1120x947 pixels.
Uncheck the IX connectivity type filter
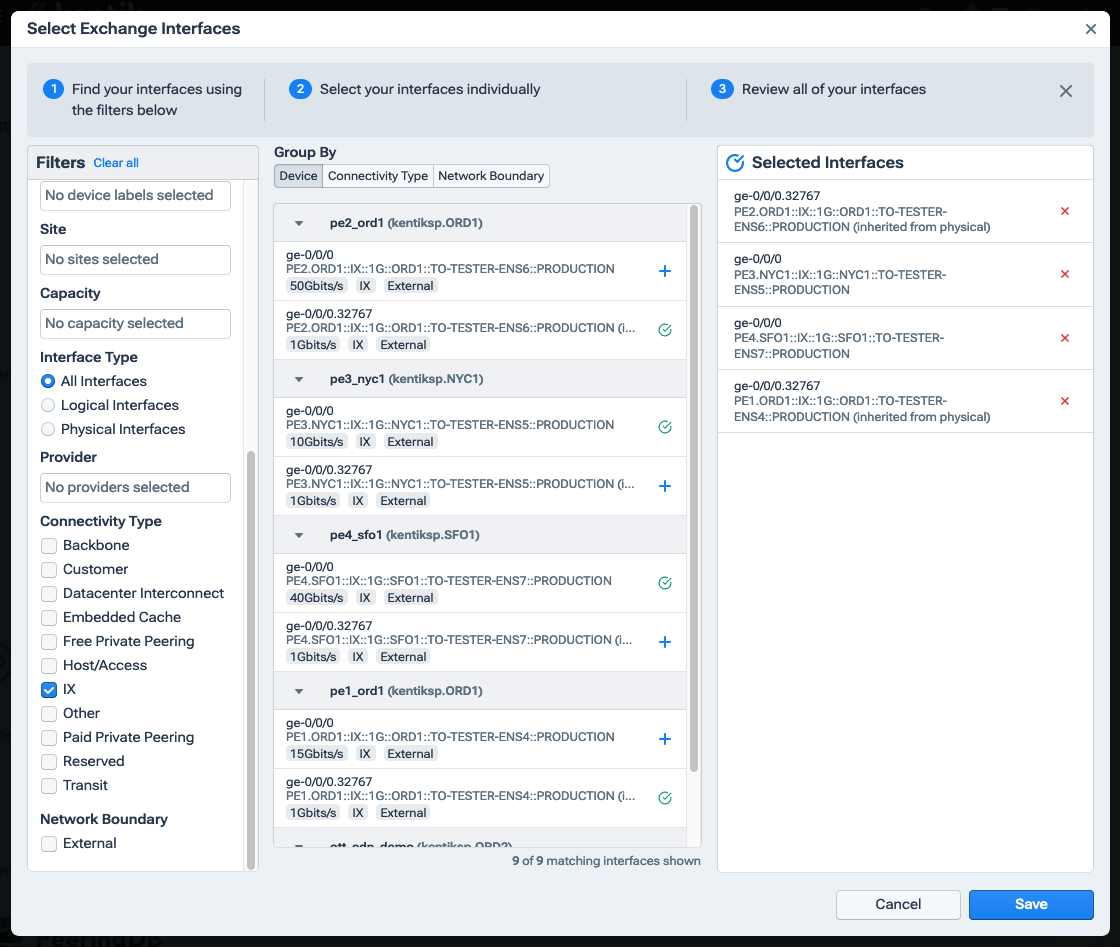pos(48,689)
